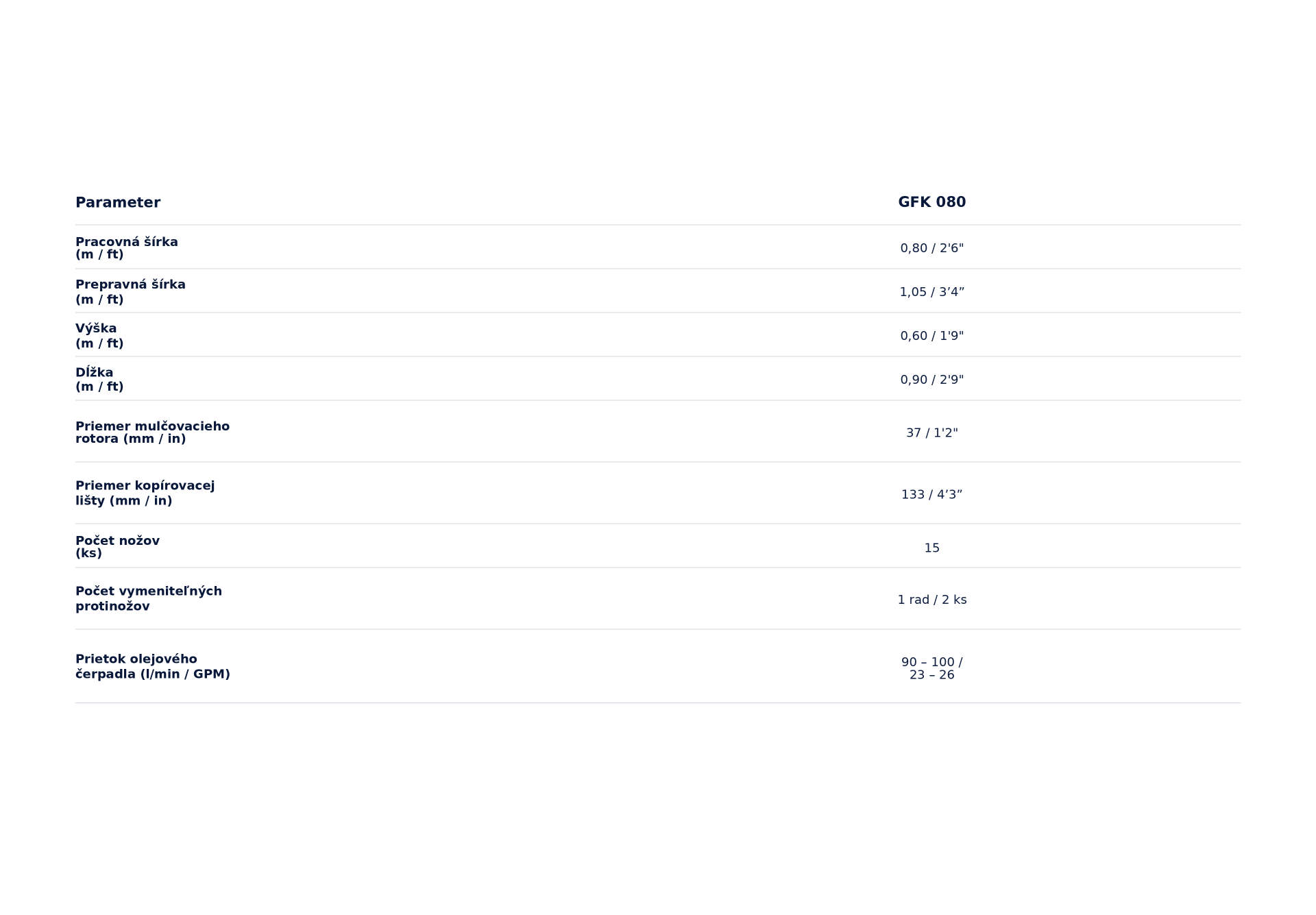Click Priemer mulčovacieho rotora label

point(152,432)
